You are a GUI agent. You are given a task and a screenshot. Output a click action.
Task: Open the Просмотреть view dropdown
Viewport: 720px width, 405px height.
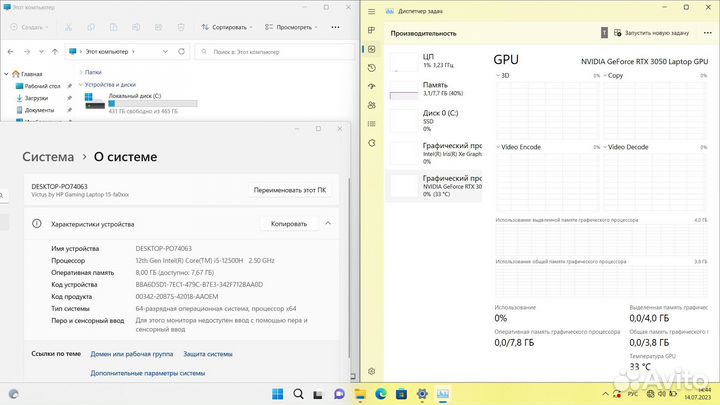(291, 27)
